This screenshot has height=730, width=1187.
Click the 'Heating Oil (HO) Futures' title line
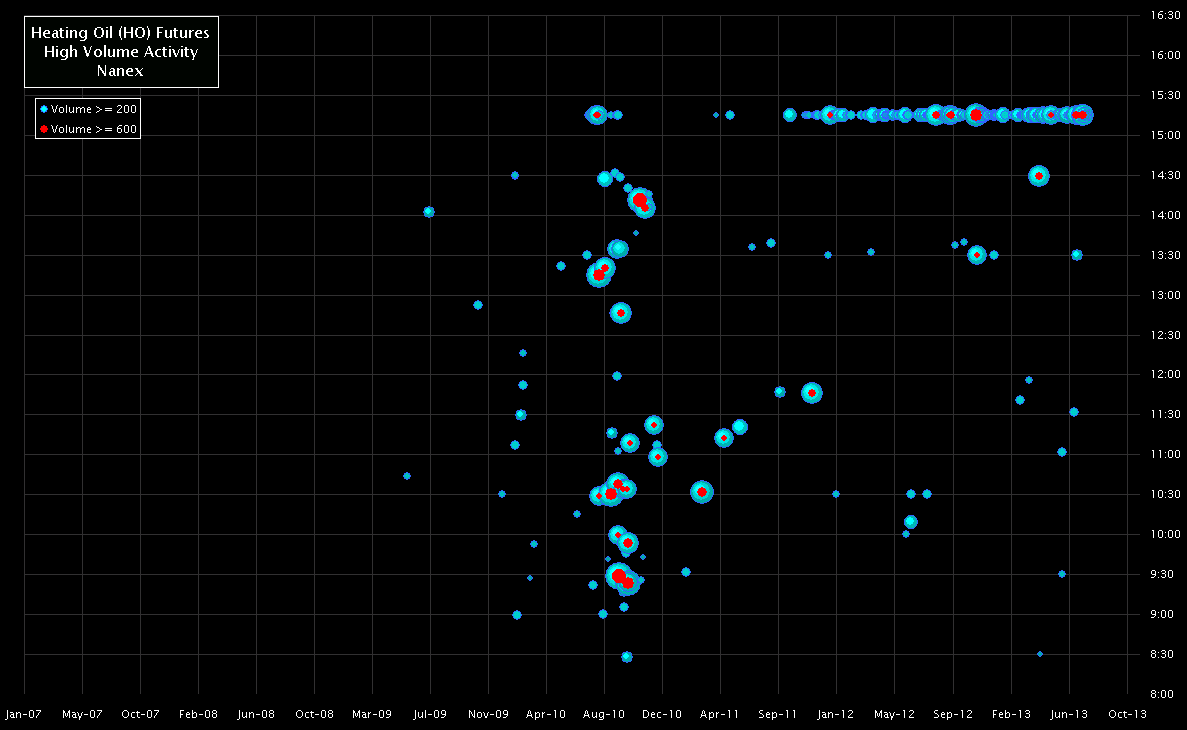[120, 33]
